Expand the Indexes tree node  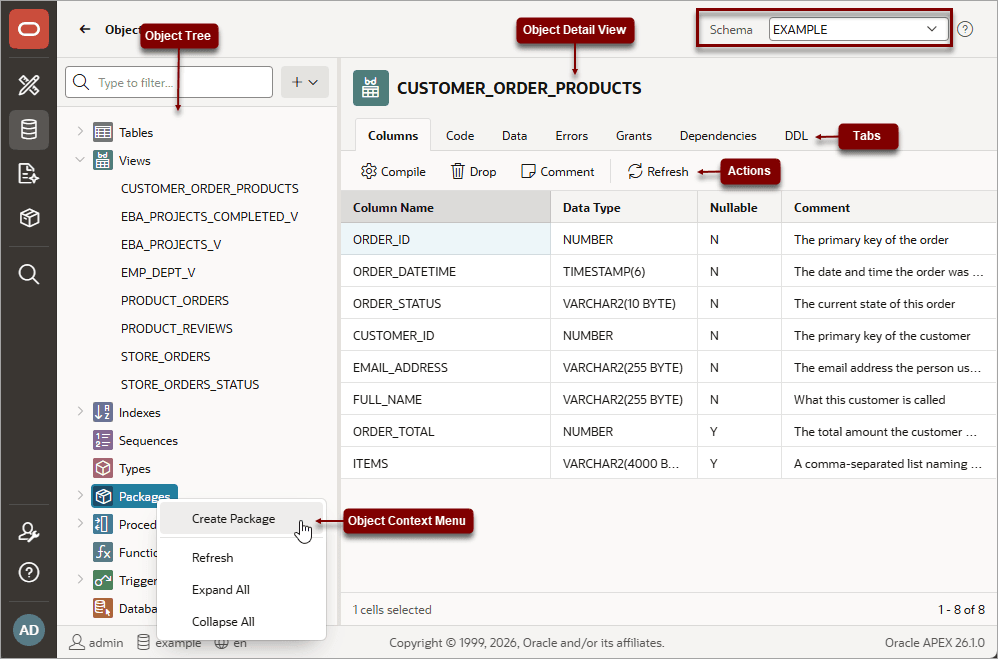click(80, 412)
